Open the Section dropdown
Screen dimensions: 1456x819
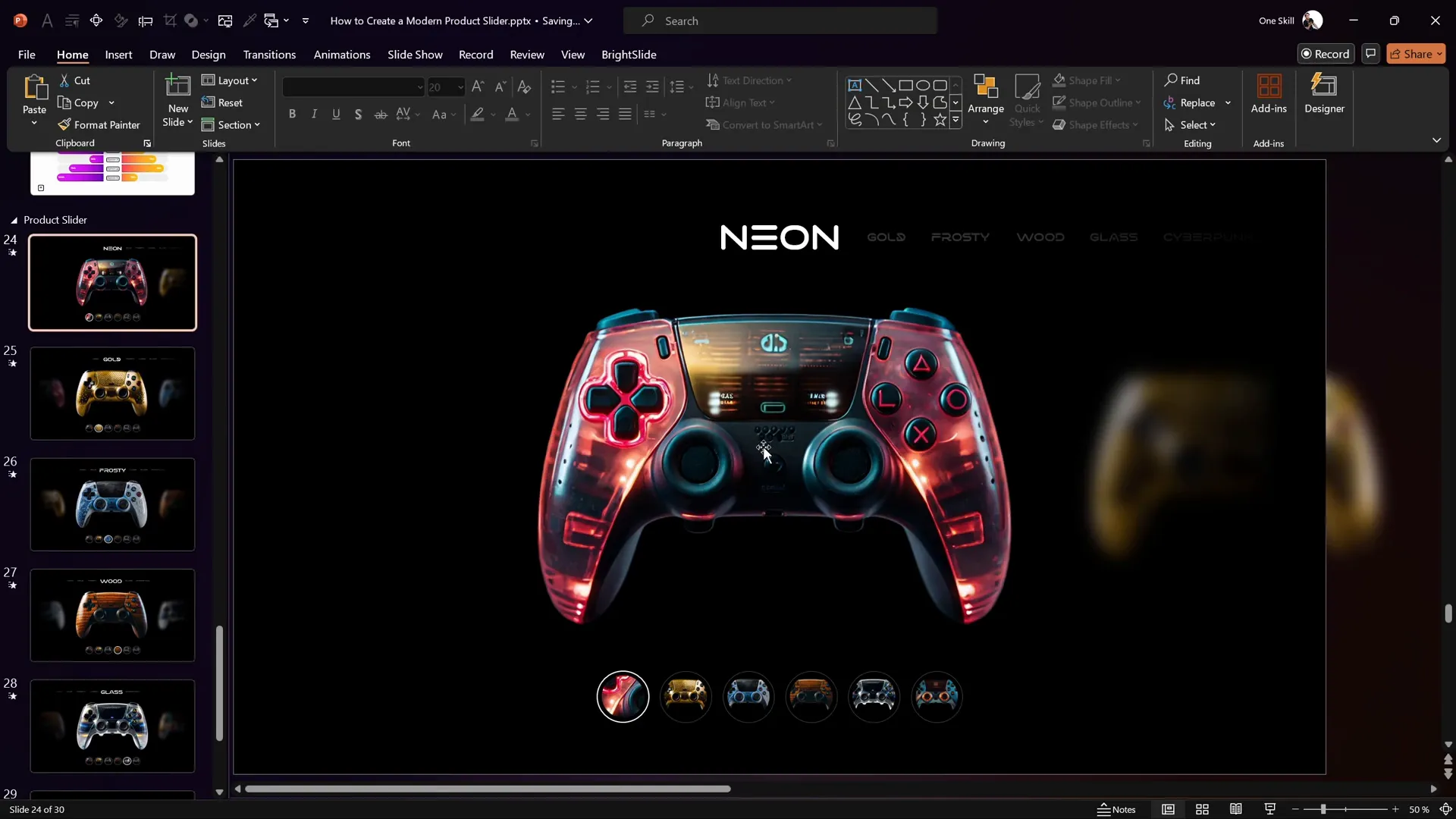point(231,125)
